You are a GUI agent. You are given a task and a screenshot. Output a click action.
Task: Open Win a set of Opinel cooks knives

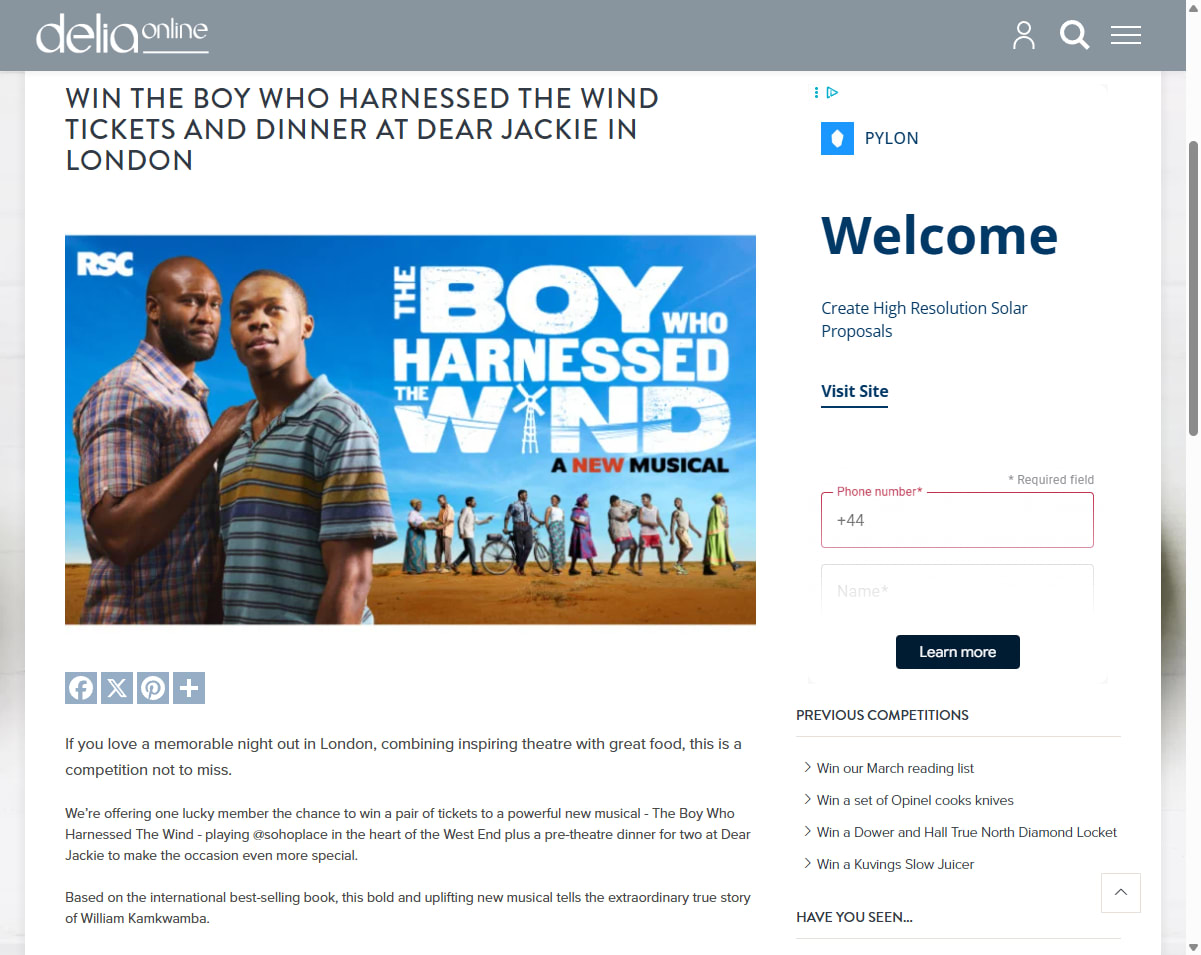[915, 800]
